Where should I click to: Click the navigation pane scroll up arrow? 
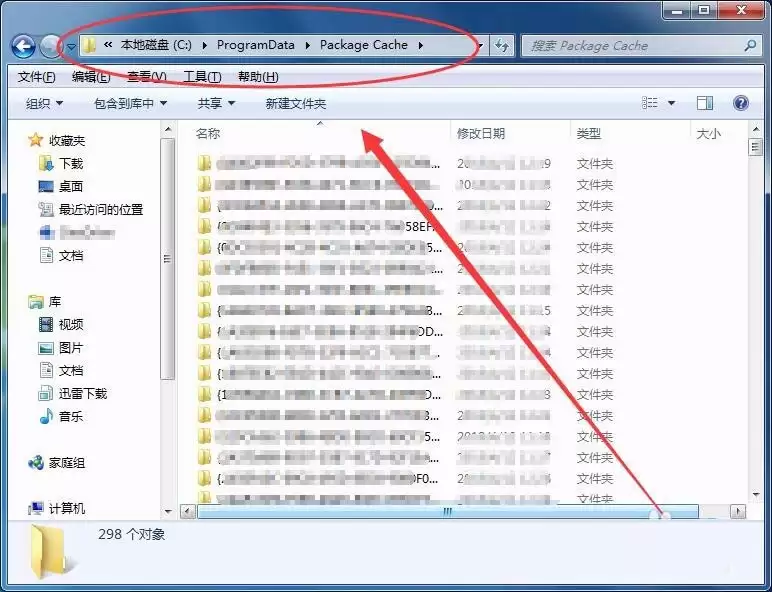[168, 130]
